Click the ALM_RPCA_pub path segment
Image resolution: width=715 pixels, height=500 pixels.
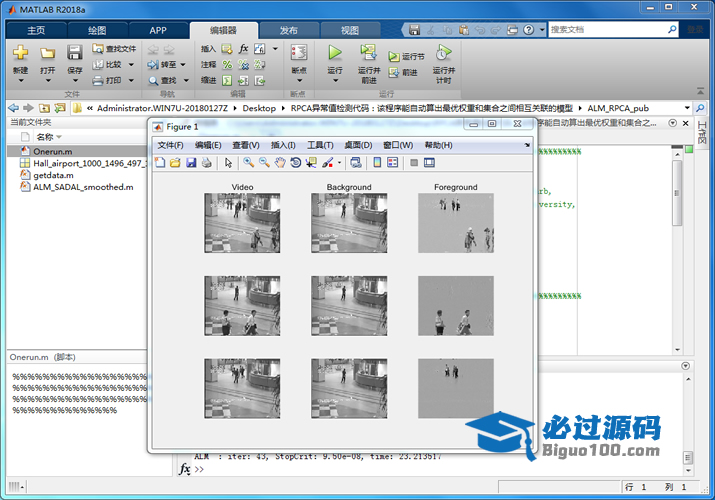[618, 108]
